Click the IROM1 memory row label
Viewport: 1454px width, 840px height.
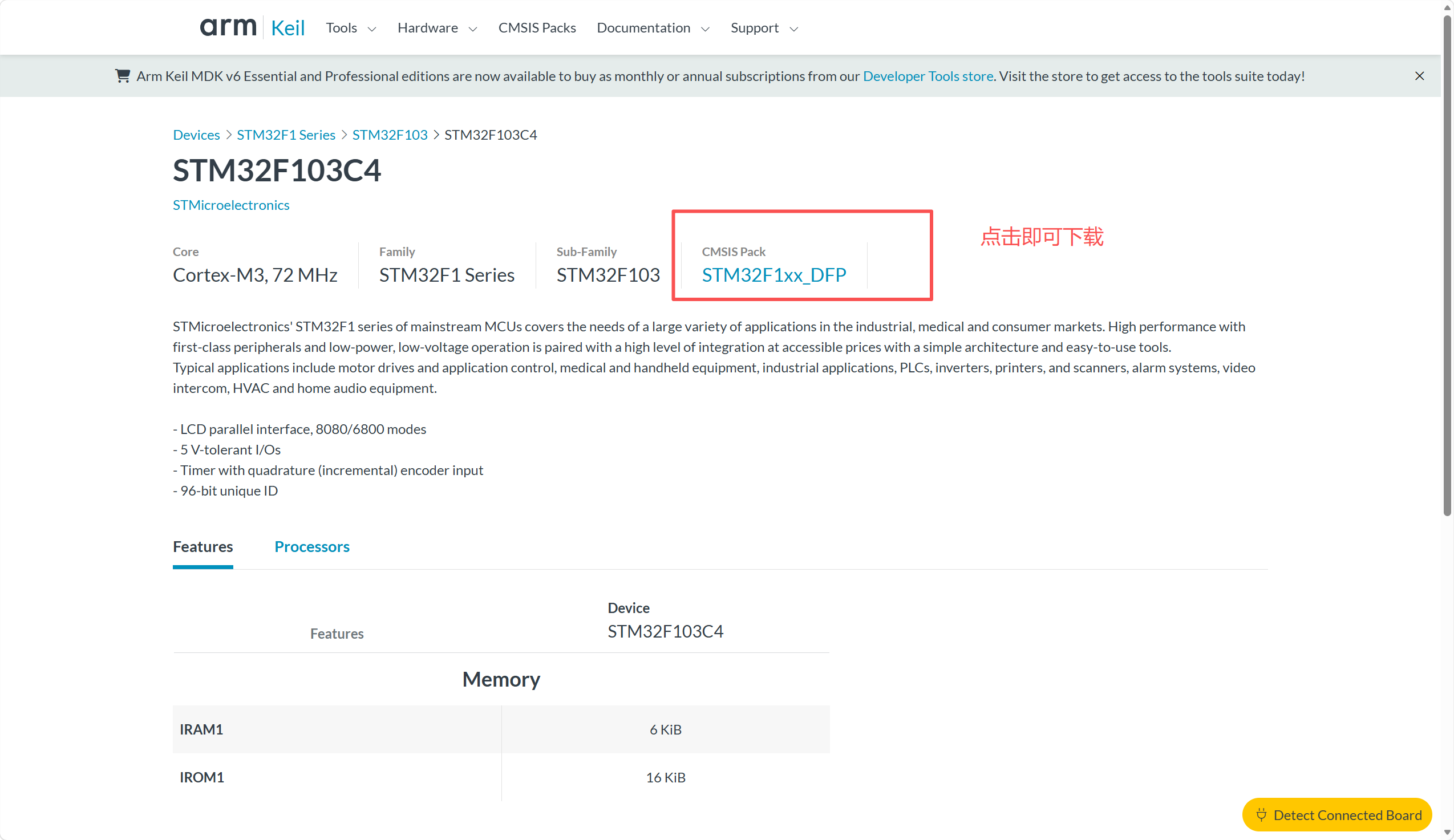point(202,777)
